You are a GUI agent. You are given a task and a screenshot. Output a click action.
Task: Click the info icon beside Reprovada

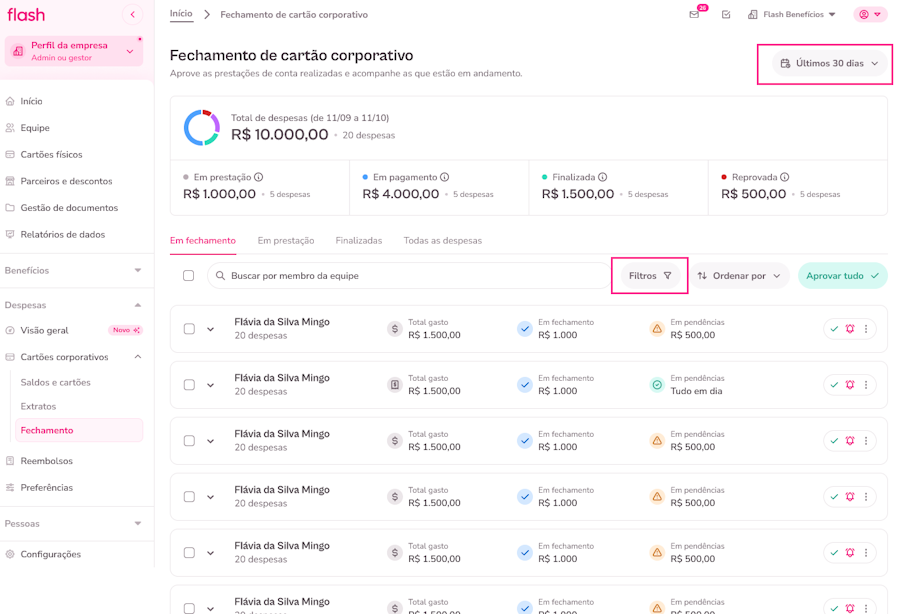click(x=785, y=177)
